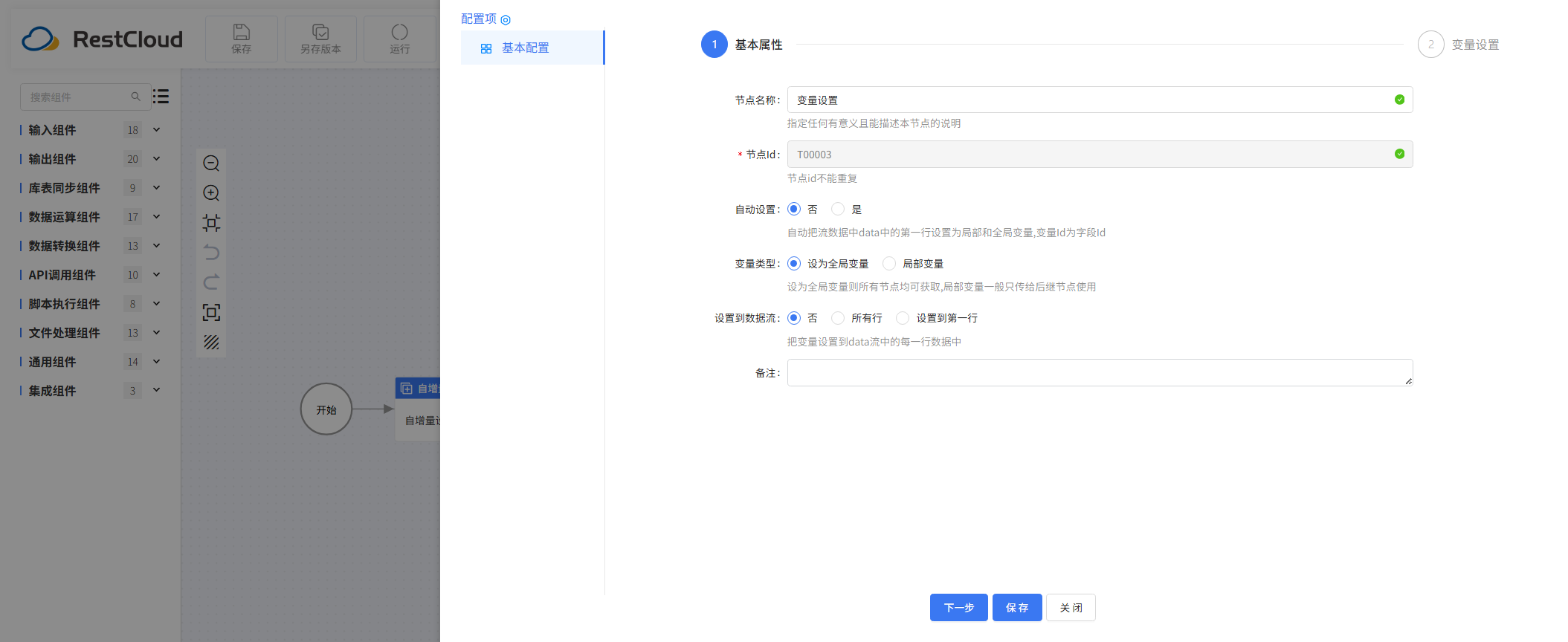
Task: Click the zoom out magnifier icon
Action: (x=211, y=163)
